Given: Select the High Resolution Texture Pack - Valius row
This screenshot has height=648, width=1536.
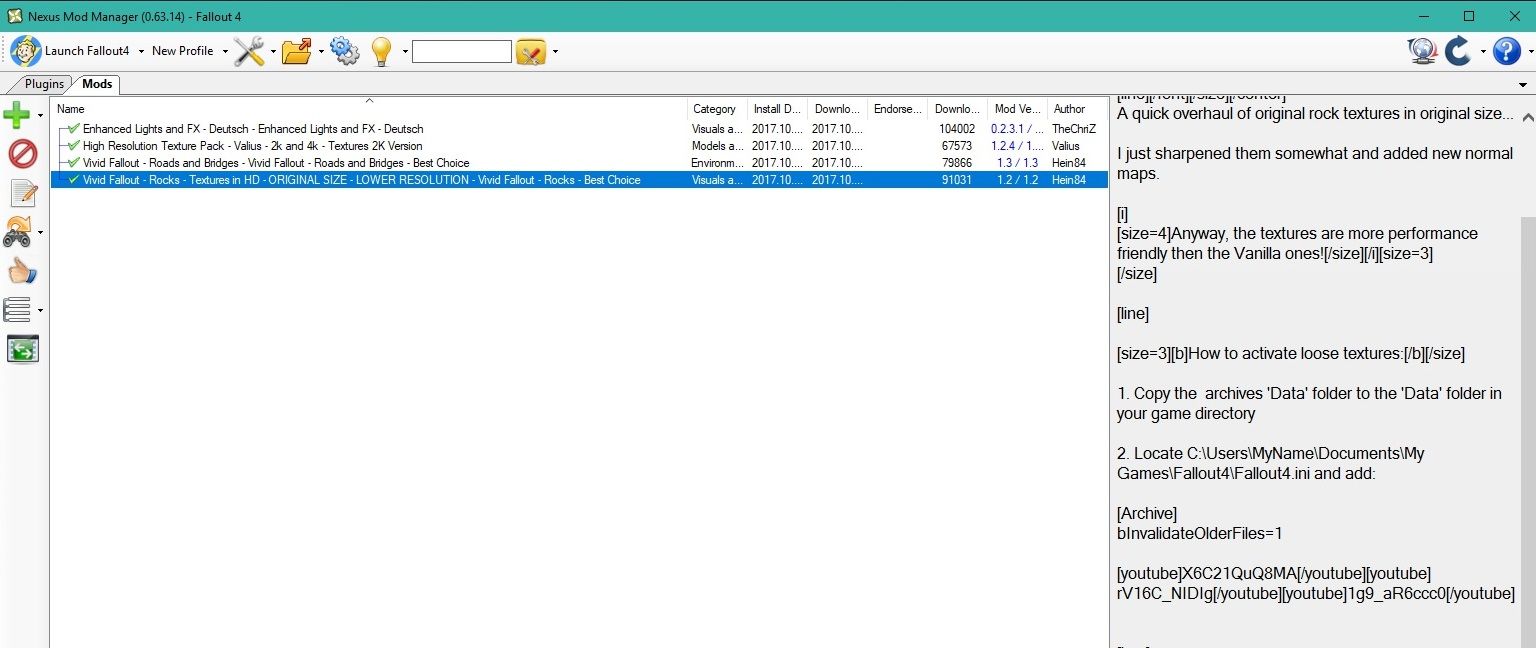Looking at the screenshot, I should 580,145.
